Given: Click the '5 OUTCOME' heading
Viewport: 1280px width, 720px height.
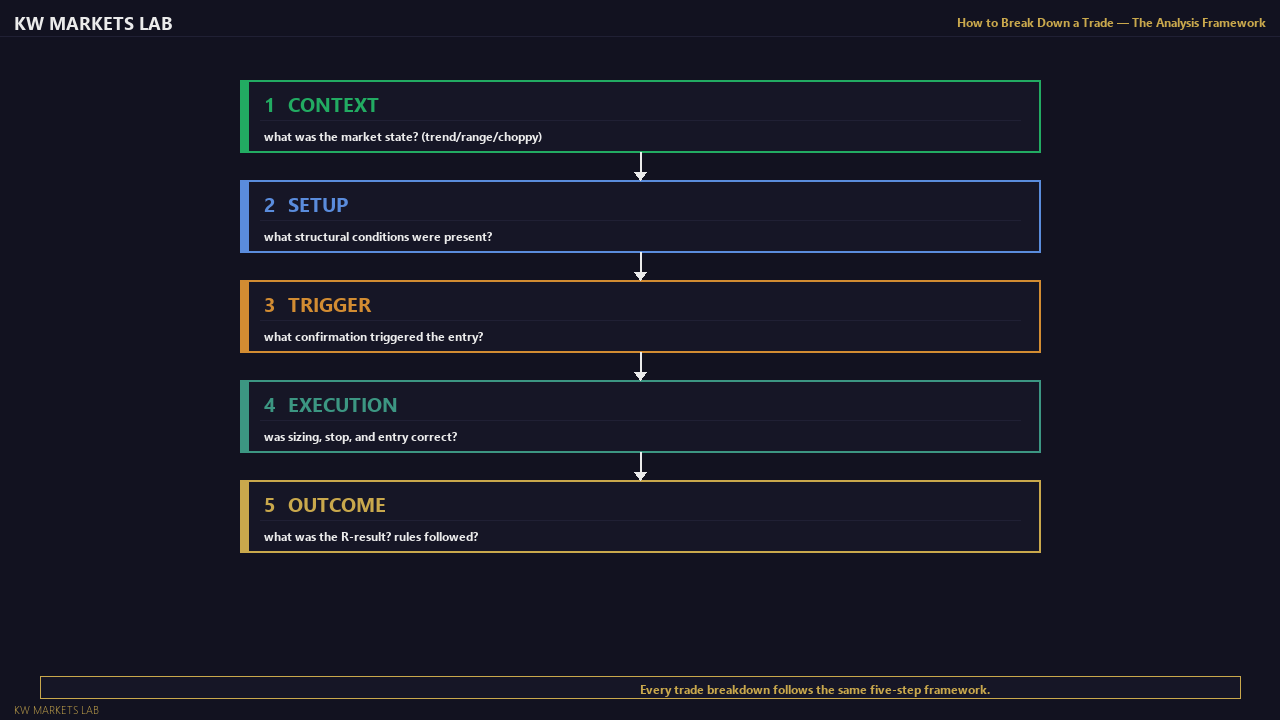Looking at the screenshot, I should click(x=324, y=505).
